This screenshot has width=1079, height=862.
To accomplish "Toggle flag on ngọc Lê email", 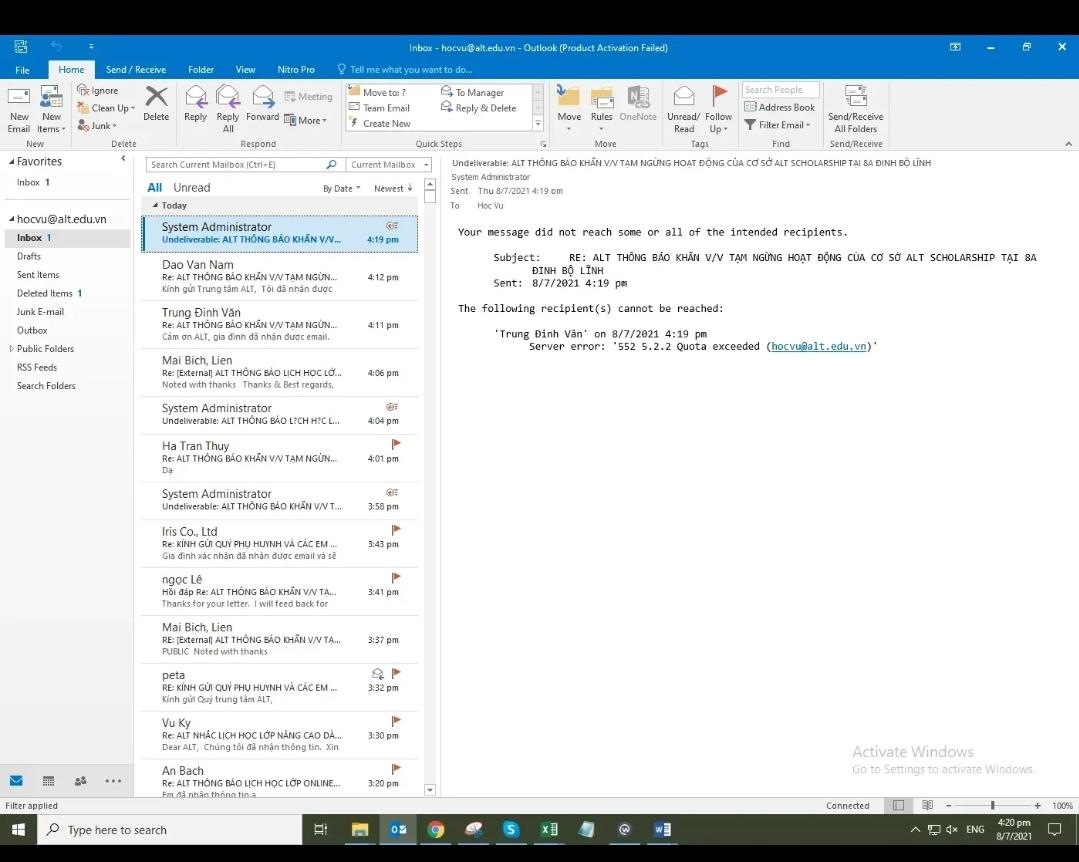I will click(x=396, y=578).
